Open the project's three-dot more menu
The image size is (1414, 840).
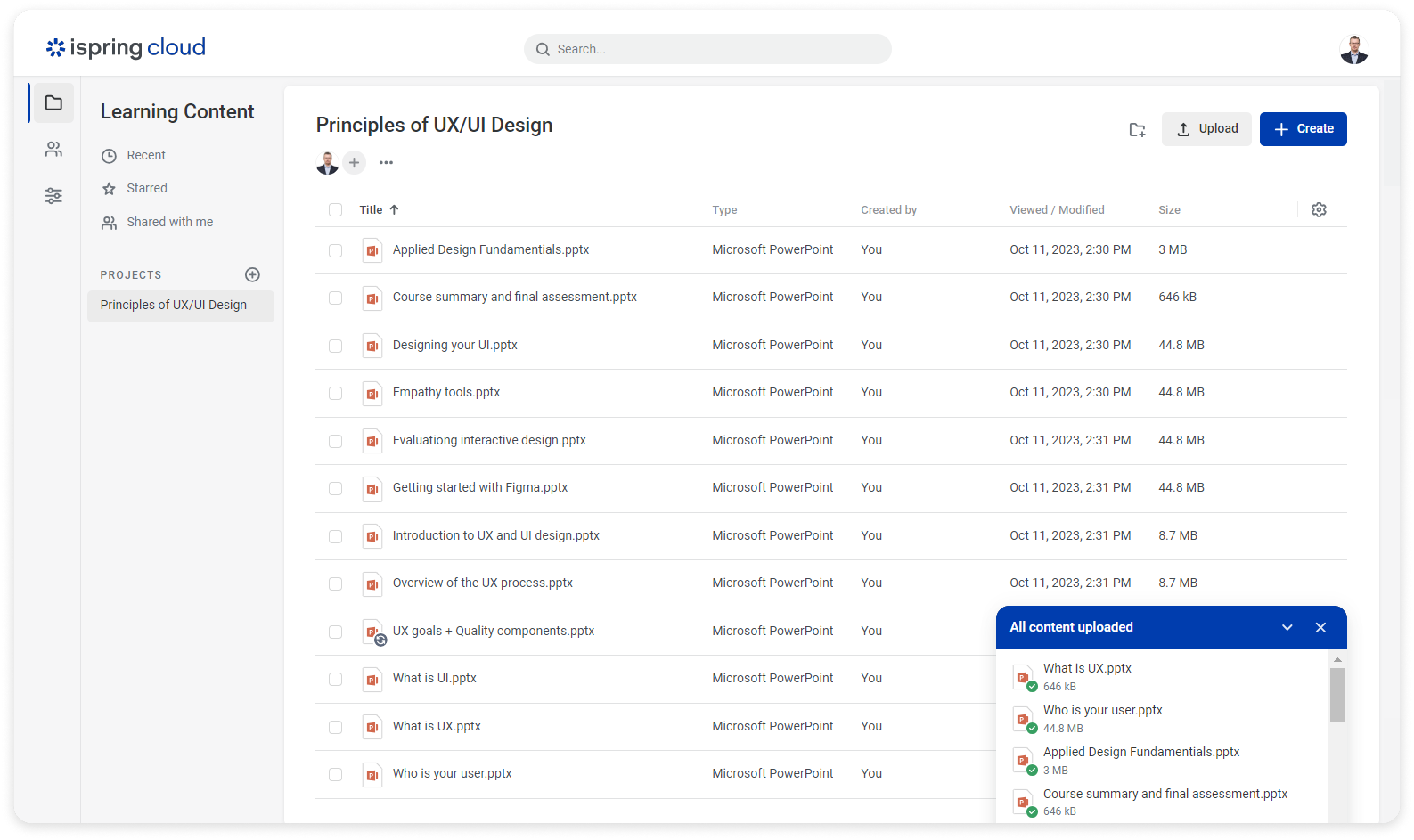pyautogui.click(x=386, y=163)
